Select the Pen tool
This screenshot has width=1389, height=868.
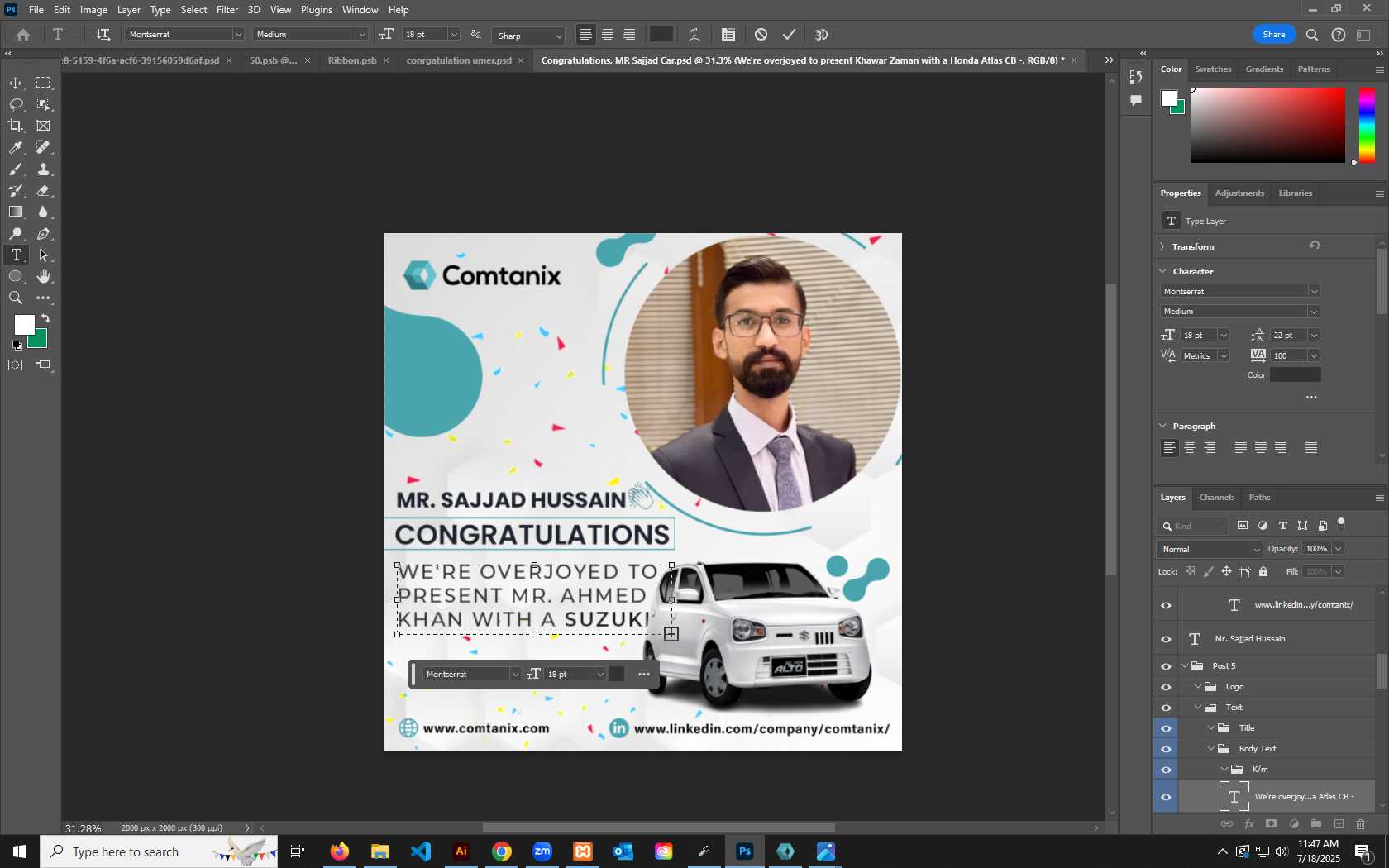pos(44,234)
